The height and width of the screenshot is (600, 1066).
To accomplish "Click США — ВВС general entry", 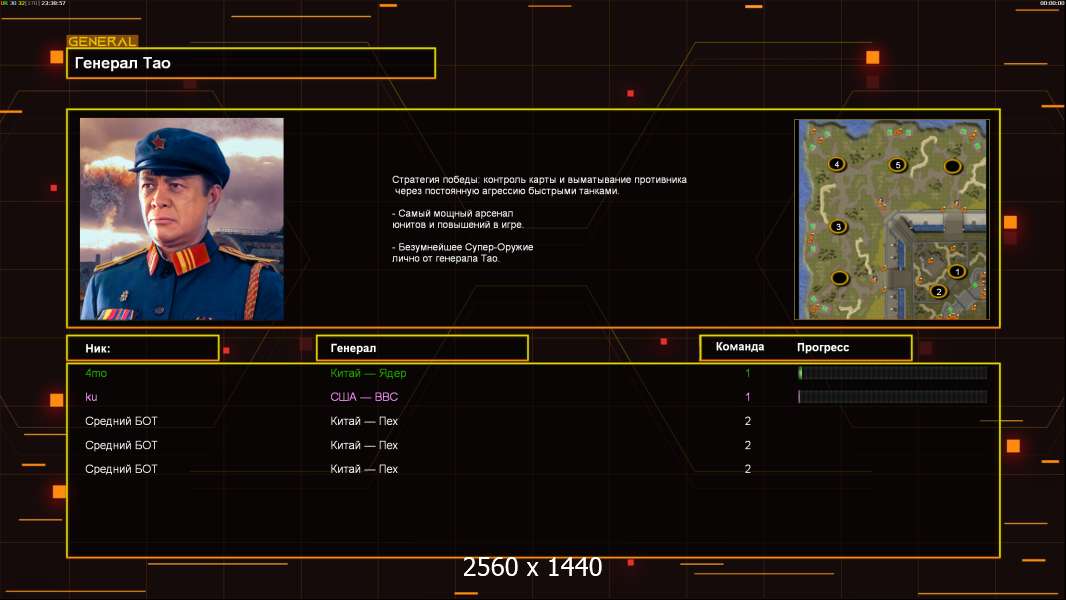I will point(364,397).
